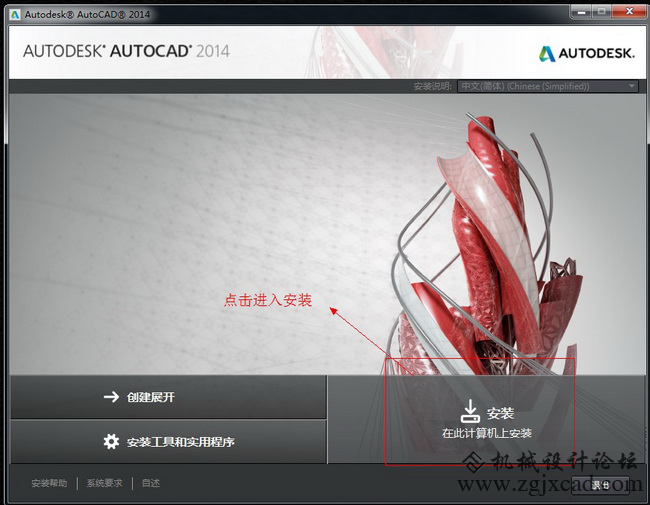Image resolution: width=650 pixels, height=505 pixels.
Task: Maximize the AutoCAD 2014 installer window
Action: 601,12
